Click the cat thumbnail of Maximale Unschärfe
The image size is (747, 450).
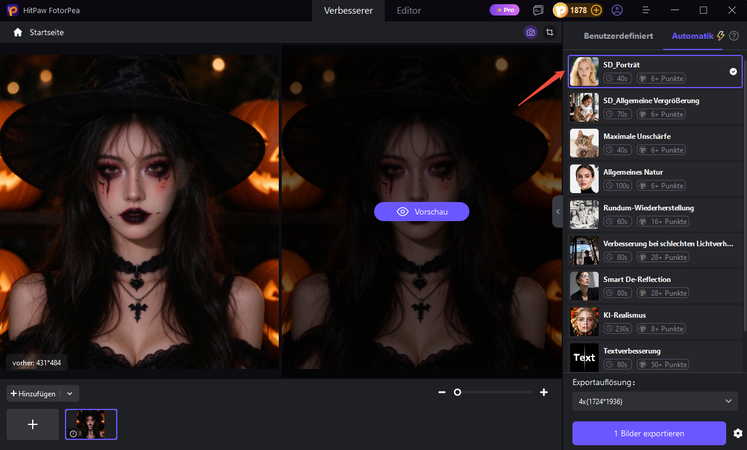tap(585, 143)
